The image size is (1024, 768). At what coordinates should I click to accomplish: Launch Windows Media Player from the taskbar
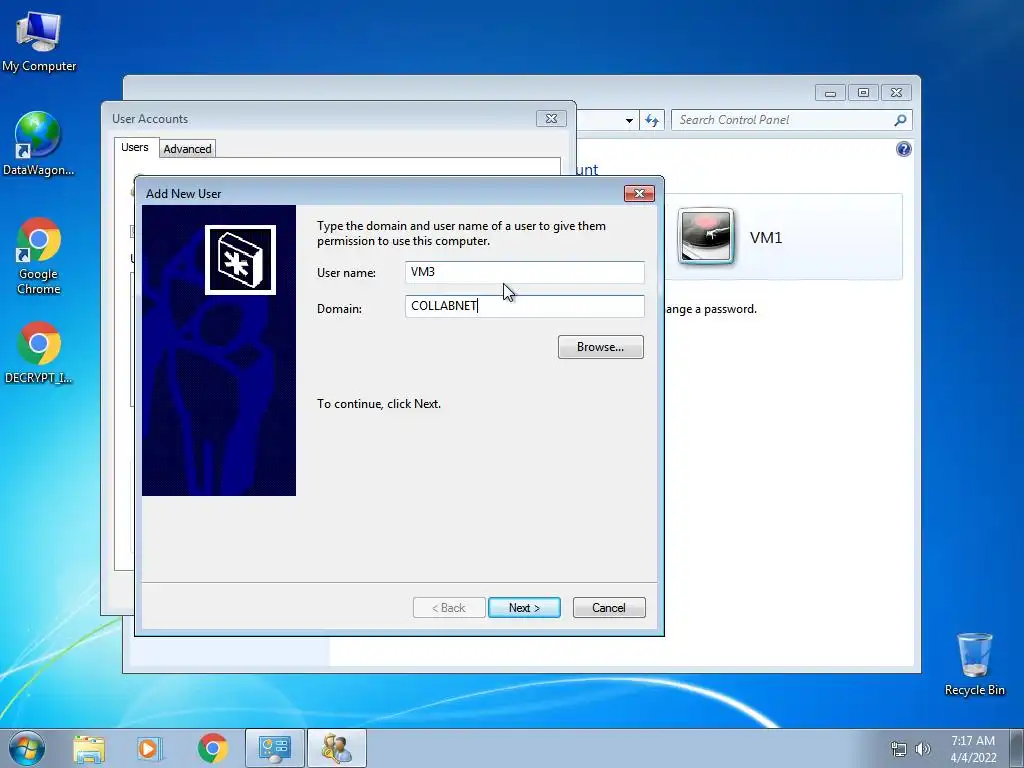[x=149, y=748]
